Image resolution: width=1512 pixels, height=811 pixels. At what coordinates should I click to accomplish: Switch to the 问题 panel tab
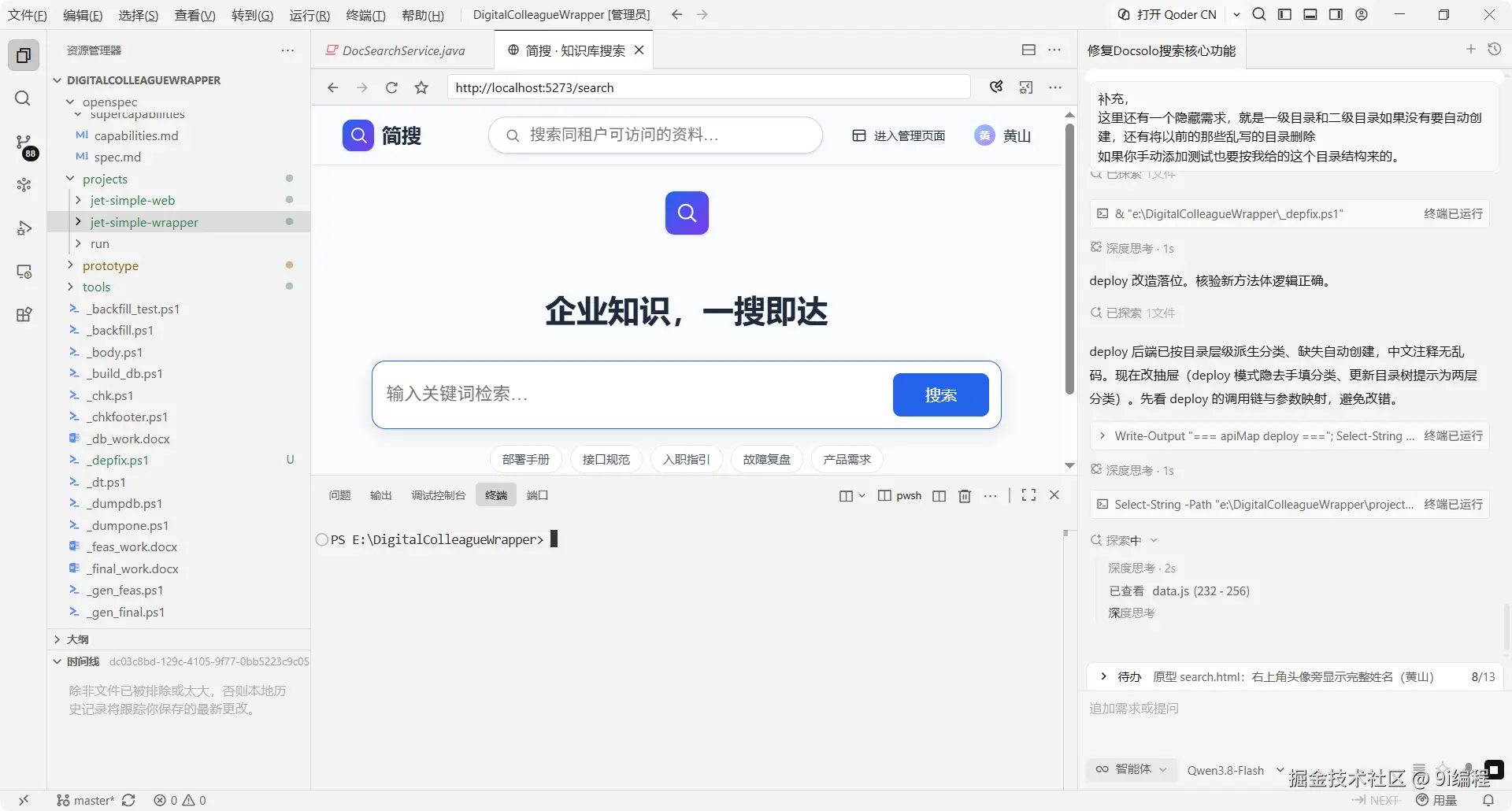[339, 495]
